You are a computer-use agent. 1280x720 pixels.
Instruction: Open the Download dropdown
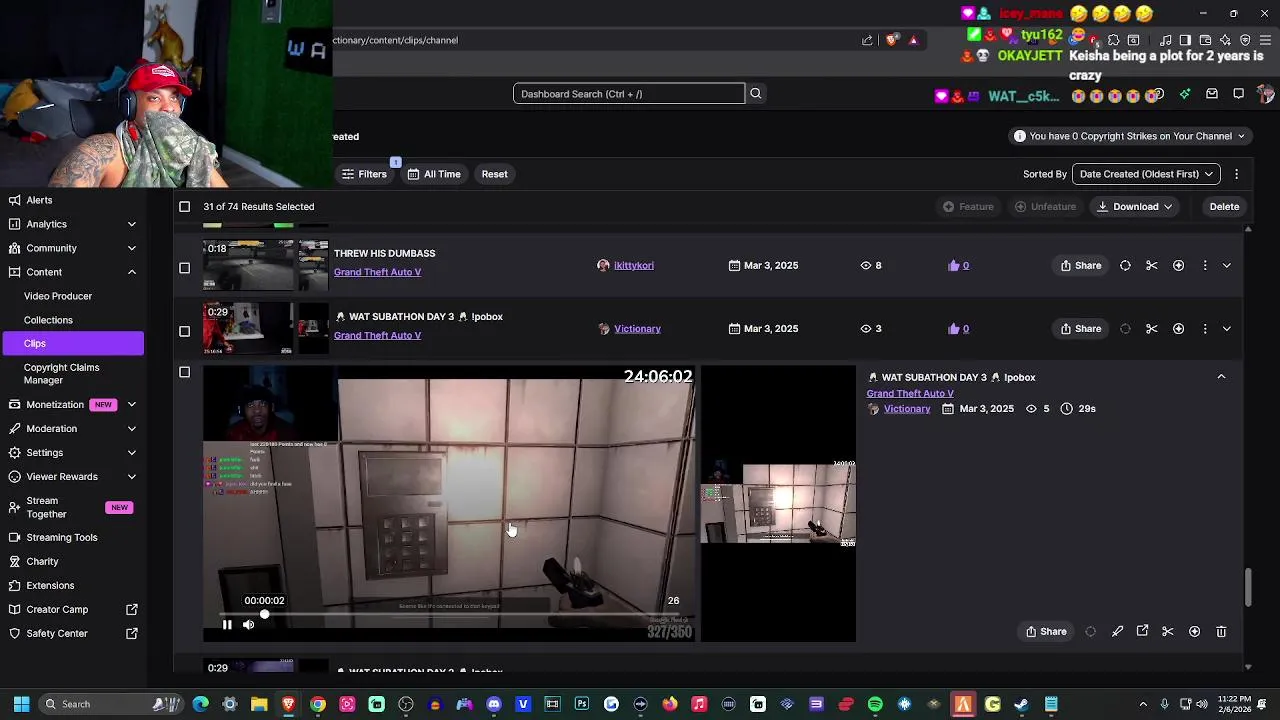point(1135,206)
